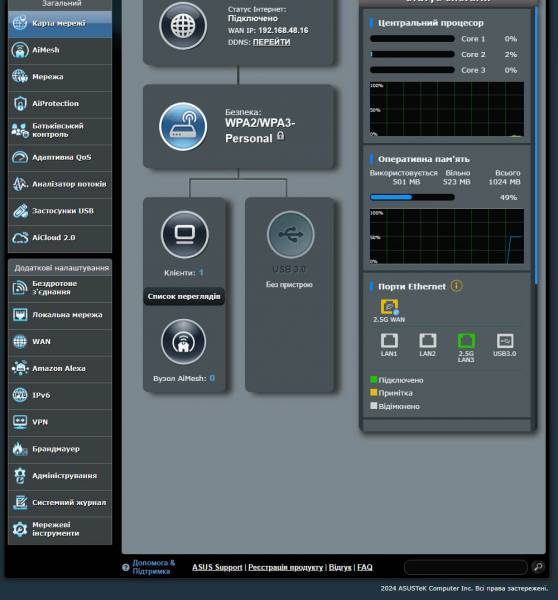Click the Аналізатор потоків icon
558x600 pixels.
[20, 184]
